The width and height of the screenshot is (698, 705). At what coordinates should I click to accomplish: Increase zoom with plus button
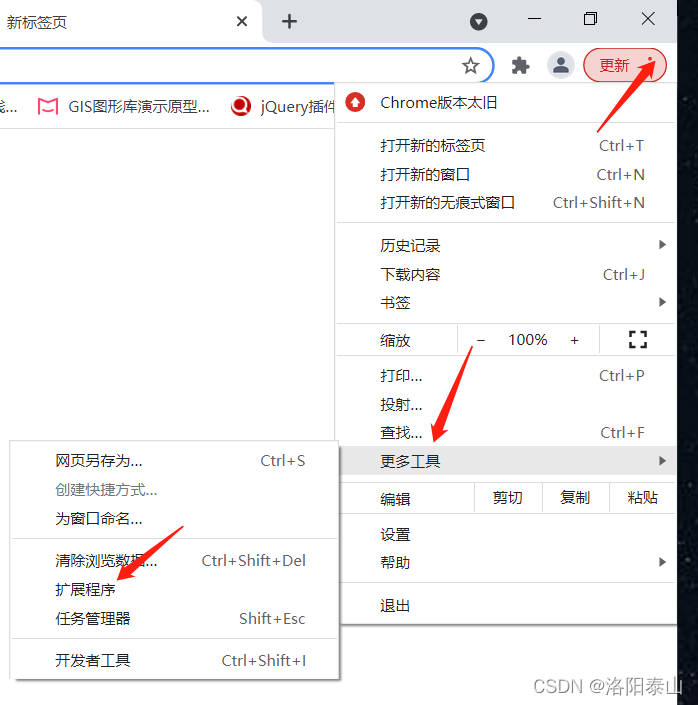pyautogui.click(x=574, y=340)
